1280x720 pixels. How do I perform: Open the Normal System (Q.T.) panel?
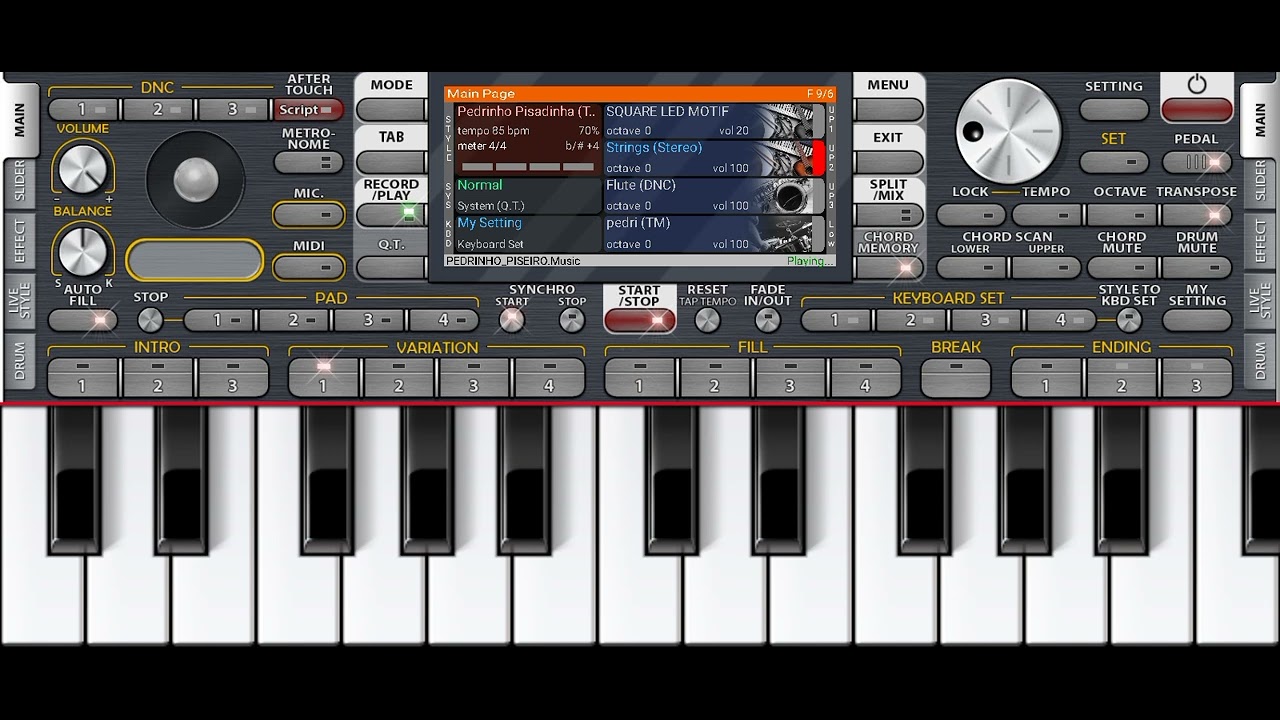tap(528, 196)
